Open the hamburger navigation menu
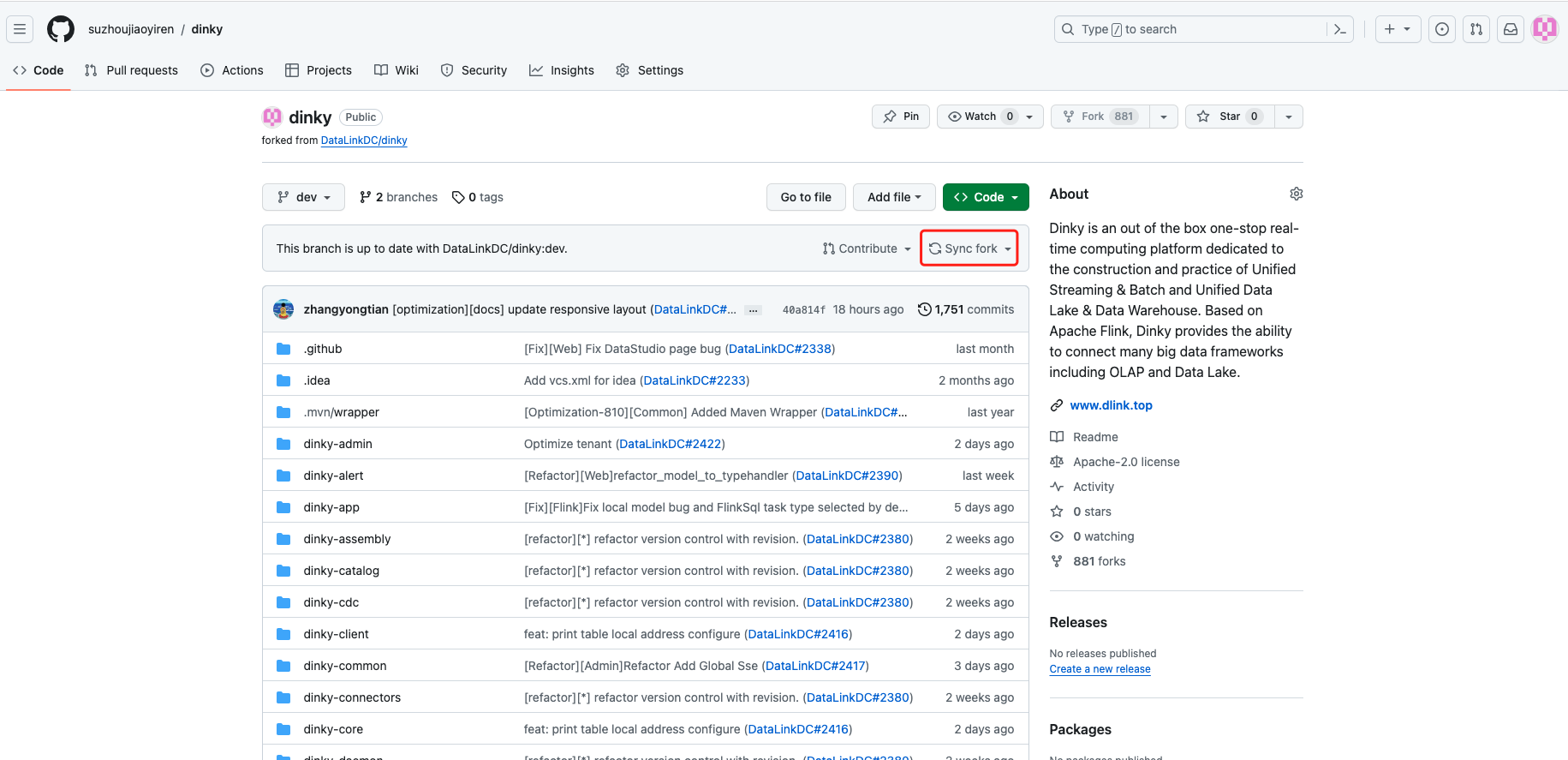Viewport: 1568px width, 760px height. [x=20, y=29]
